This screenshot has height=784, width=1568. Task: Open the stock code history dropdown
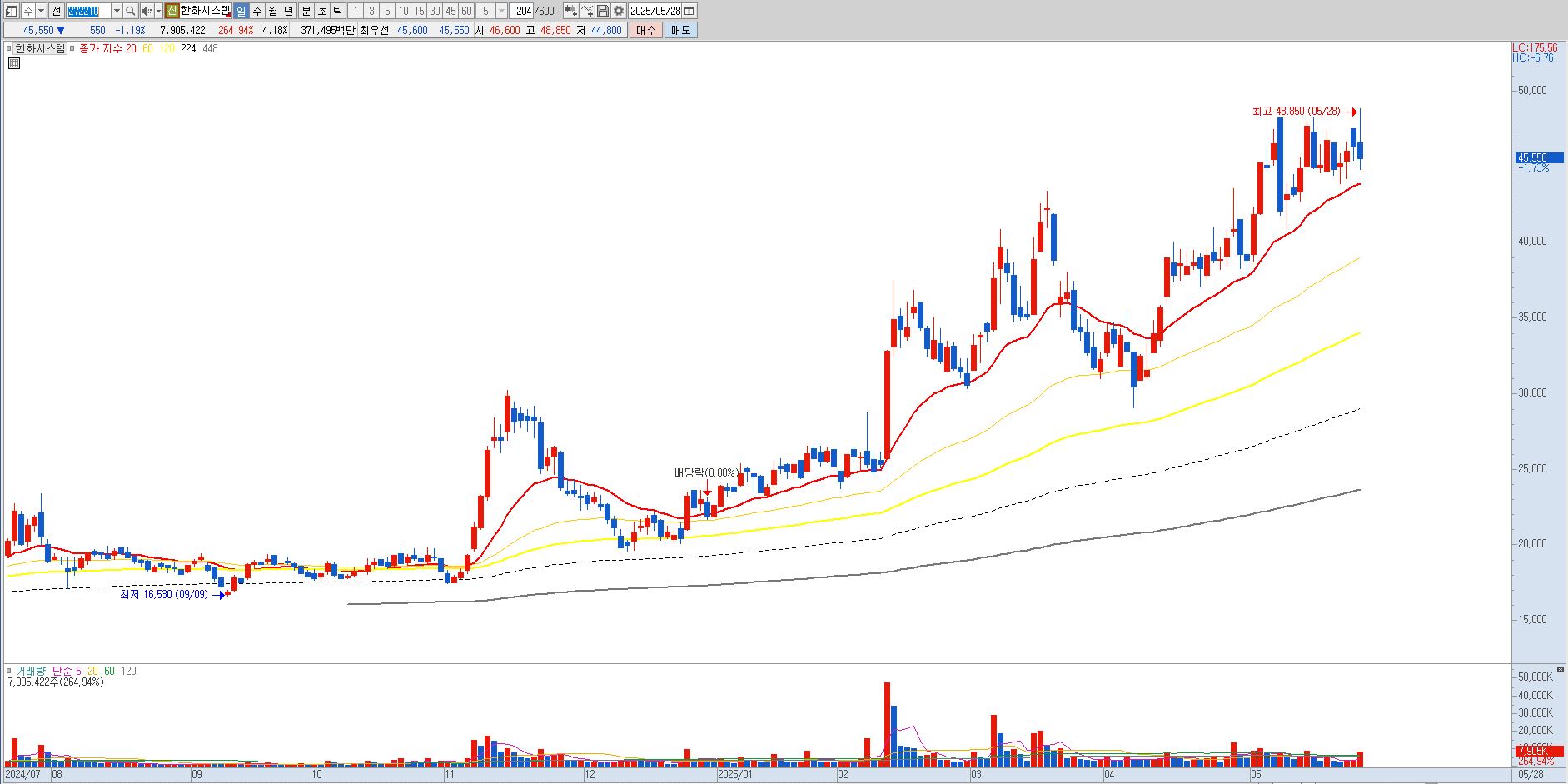[x=117, y=11]
